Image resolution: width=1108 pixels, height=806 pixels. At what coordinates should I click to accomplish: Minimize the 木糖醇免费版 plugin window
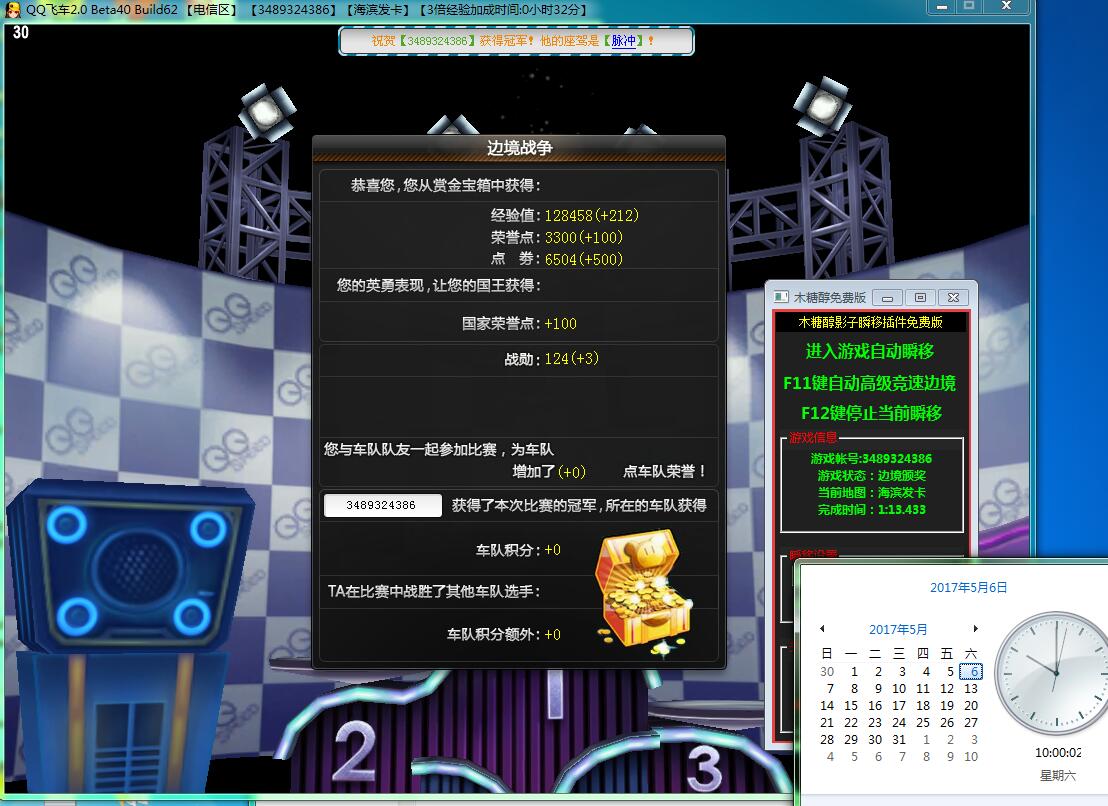888,297
